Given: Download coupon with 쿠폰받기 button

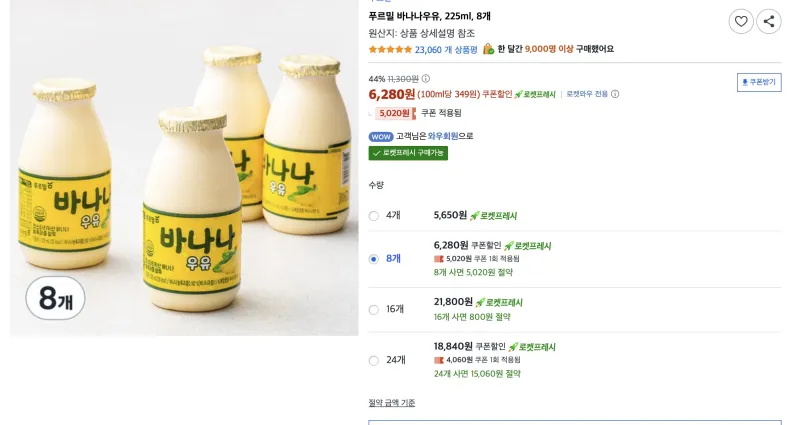Looking at the screenshot, I should tap(759, 82).
